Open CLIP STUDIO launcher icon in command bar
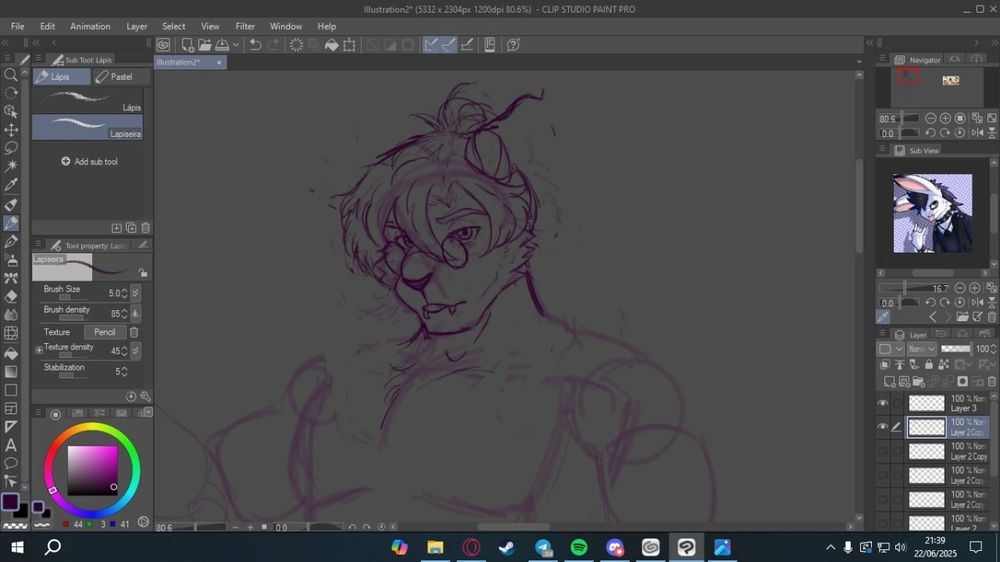Screen dimensions: 1000x562 click(163, 45)
